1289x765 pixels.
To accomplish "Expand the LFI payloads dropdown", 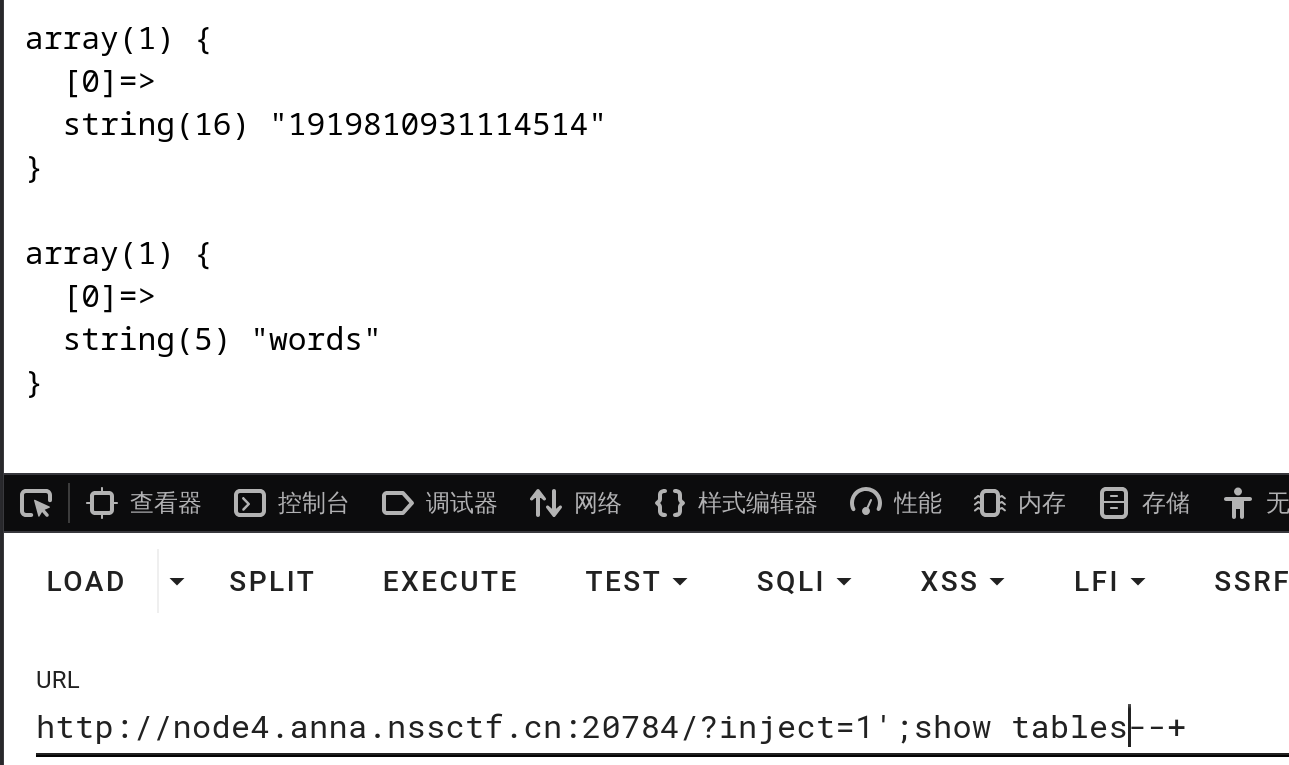I will click(1108, 581).
